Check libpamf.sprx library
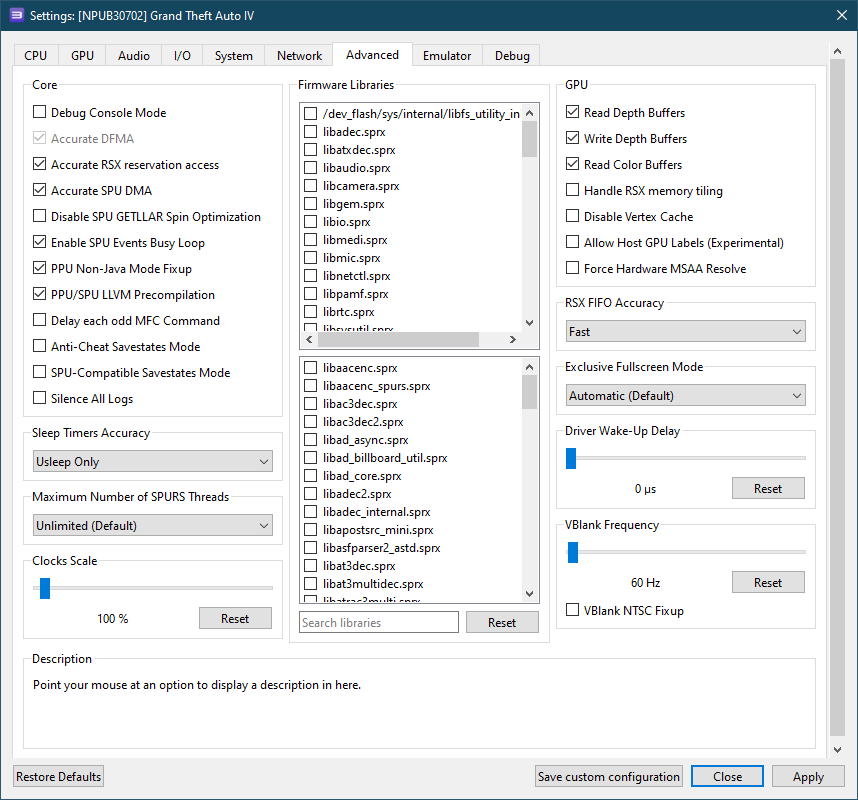 point(310,293)
